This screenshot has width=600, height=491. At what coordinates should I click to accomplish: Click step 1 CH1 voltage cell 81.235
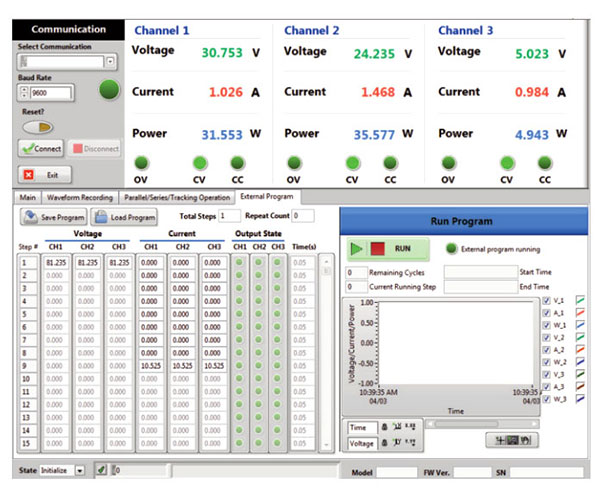[x=56, y=263]
